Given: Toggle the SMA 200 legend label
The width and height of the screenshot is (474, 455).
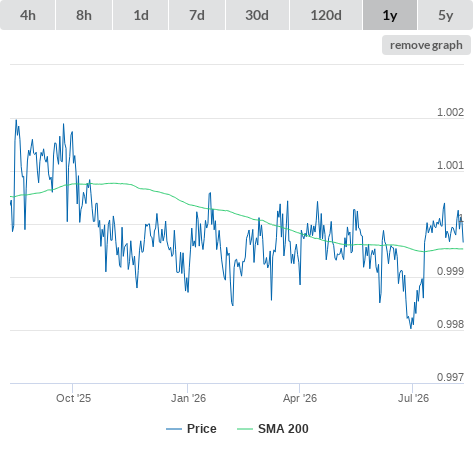Looking at the screenshot, I should point(283,429).
